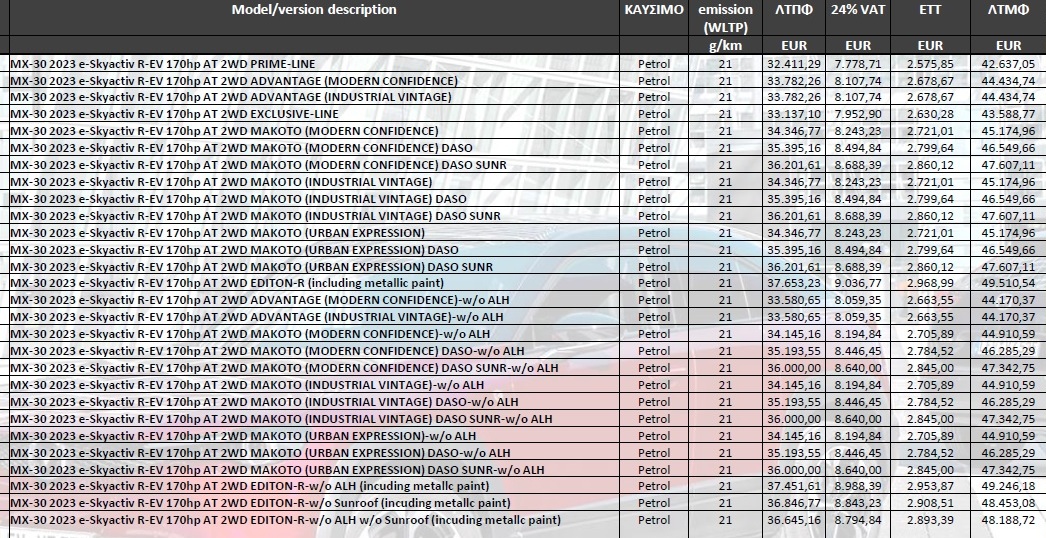
Task: Click the Model/version description column header
Action: [x=313, y=10]
